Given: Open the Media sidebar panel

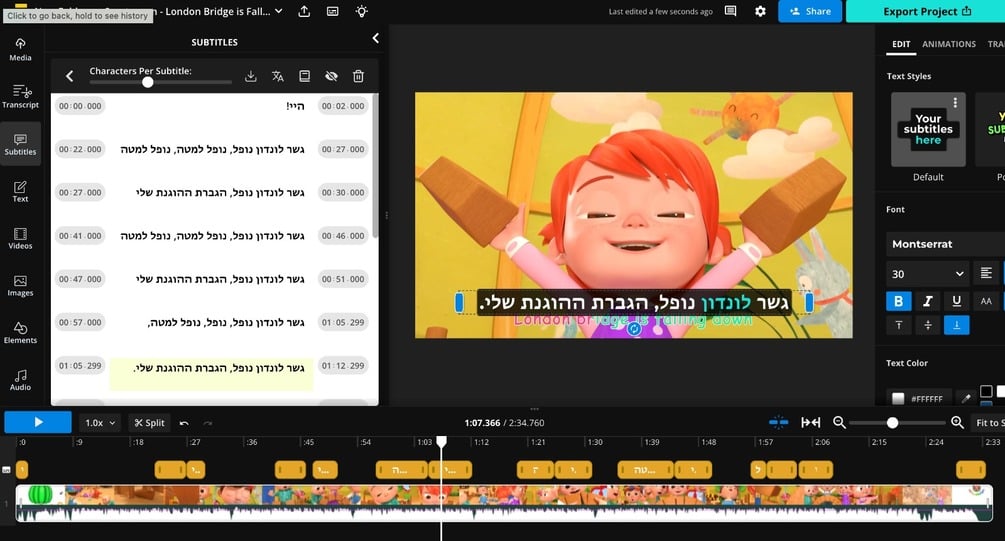Looking at the screenshot, I should pos(21,49).
